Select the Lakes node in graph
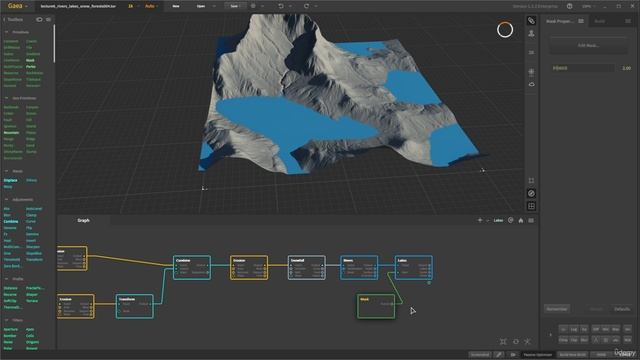The width and height of the screenshot is (640, 360). (413, 268)
